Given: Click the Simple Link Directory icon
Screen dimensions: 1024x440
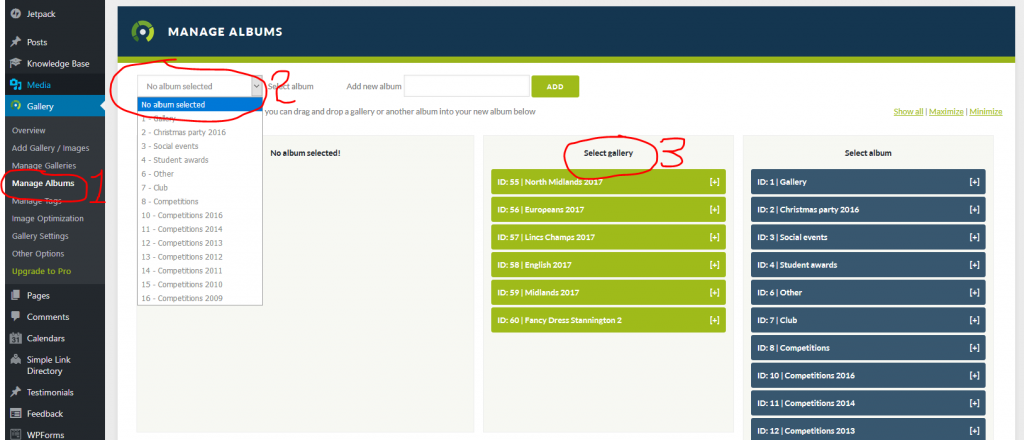Looking at the screenshot, I should tap(16, 360).
